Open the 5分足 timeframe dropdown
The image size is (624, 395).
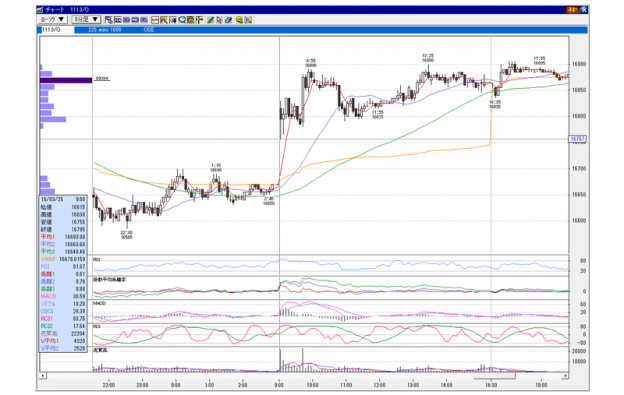(x=86, y=19)
